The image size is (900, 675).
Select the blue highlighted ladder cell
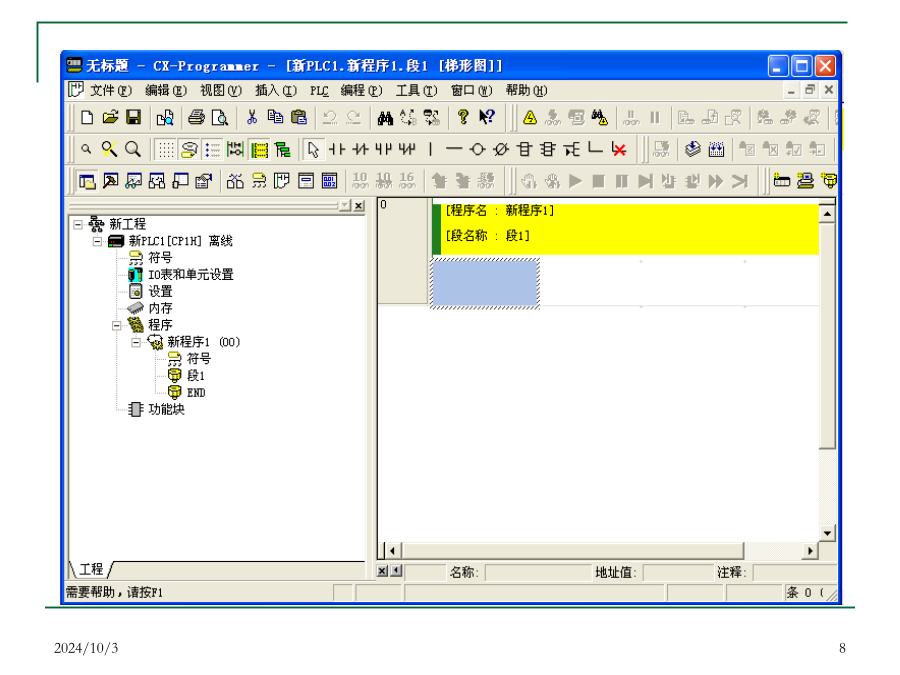(x=485, y=284)
